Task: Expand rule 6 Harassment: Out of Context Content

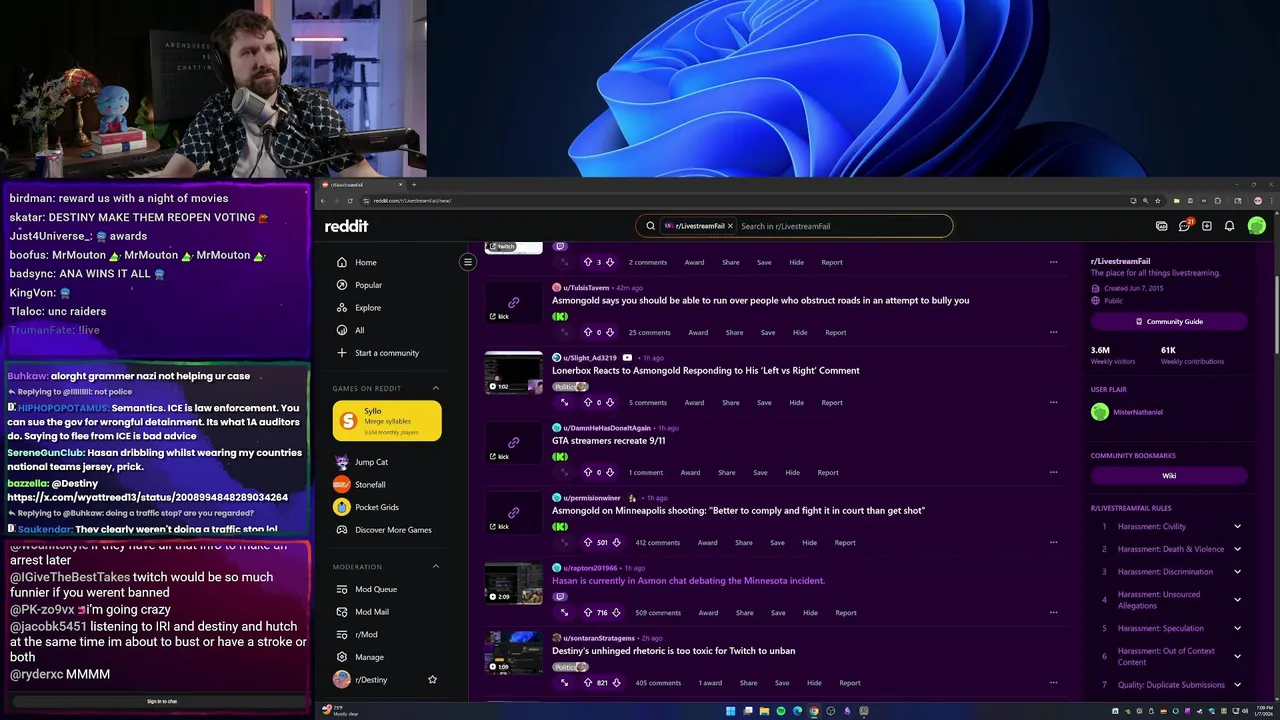Action: click(x=1237, y=656)
